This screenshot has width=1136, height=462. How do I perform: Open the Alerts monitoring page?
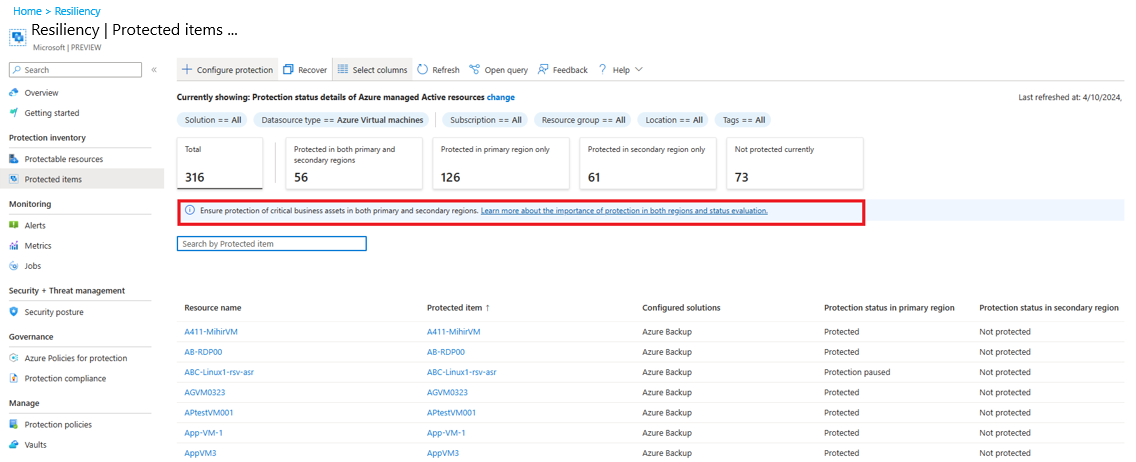tap(35, 225)
